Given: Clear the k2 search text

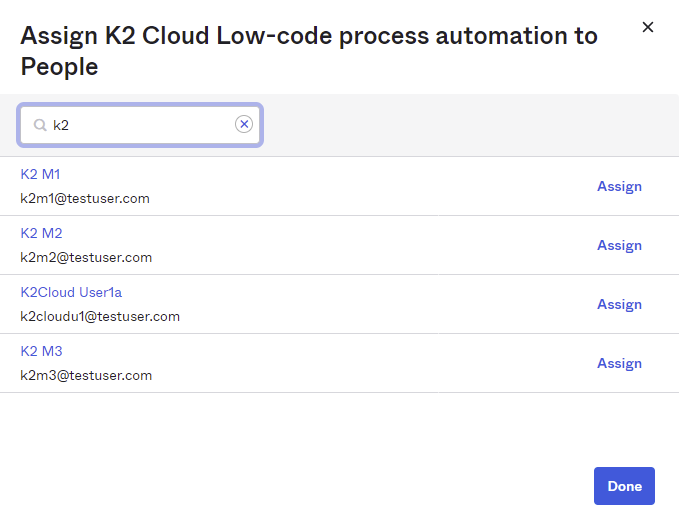Looking at the screenshot, I should pyautogui.click(x=244, y=124).
